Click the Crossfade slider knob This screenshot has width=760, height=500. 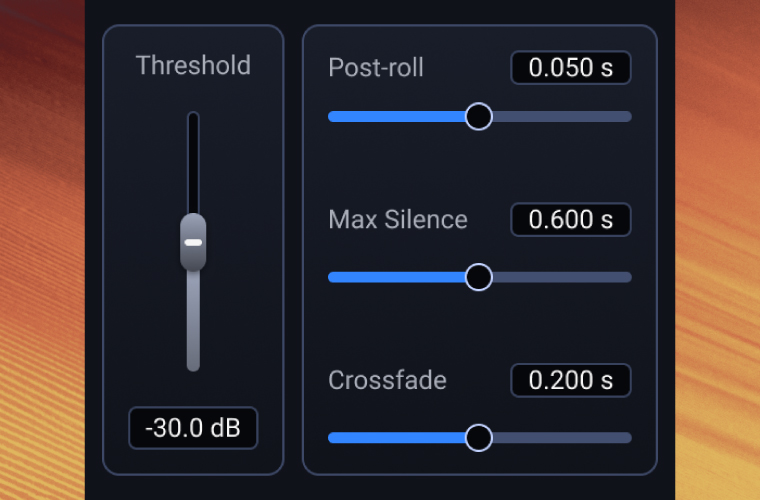pos(479,437)
